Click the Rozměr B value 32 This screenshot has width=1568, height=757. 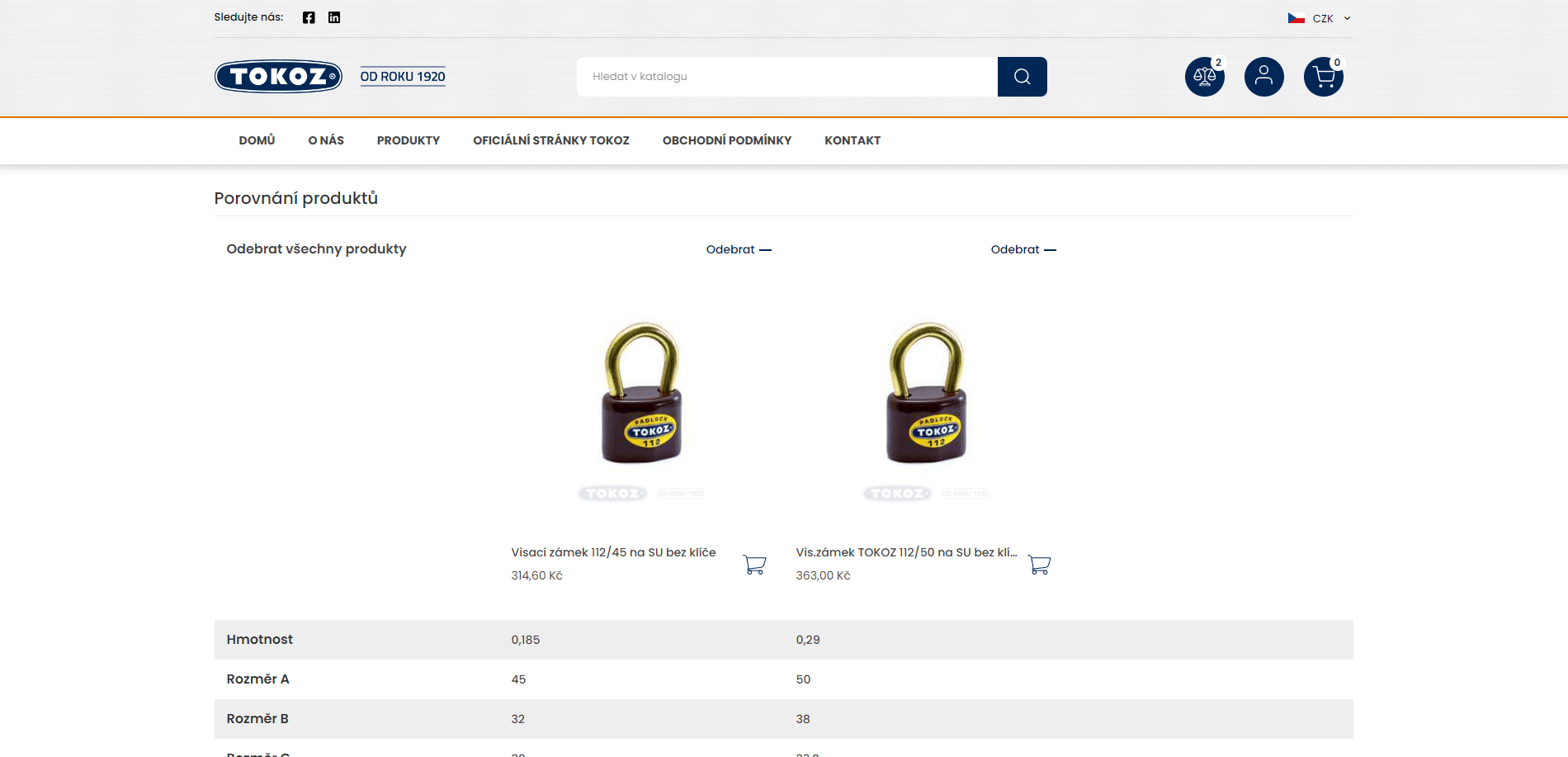[x=518, y=719]
